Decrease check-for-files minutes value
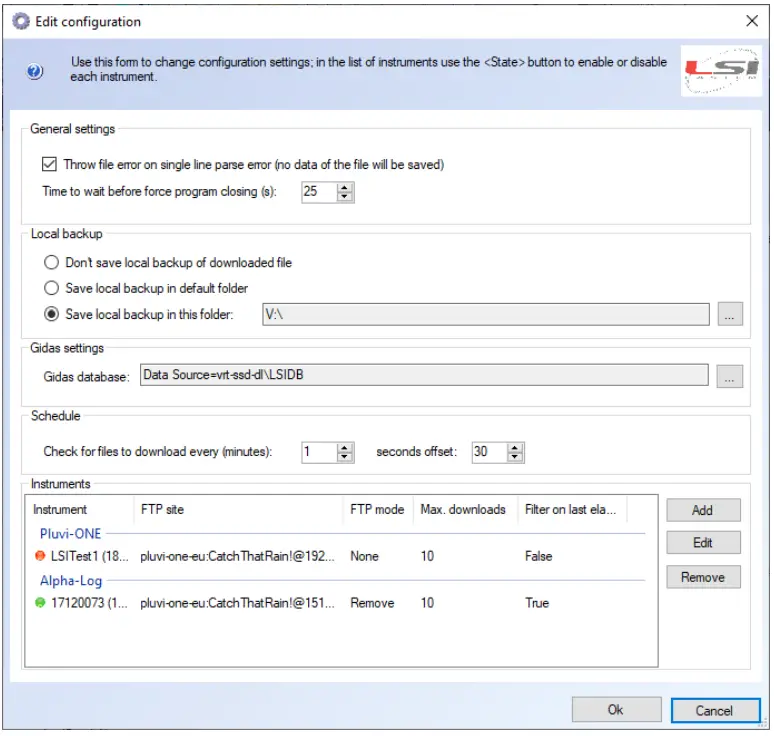The height and width of the screenshot is (736, 774). 345,457
